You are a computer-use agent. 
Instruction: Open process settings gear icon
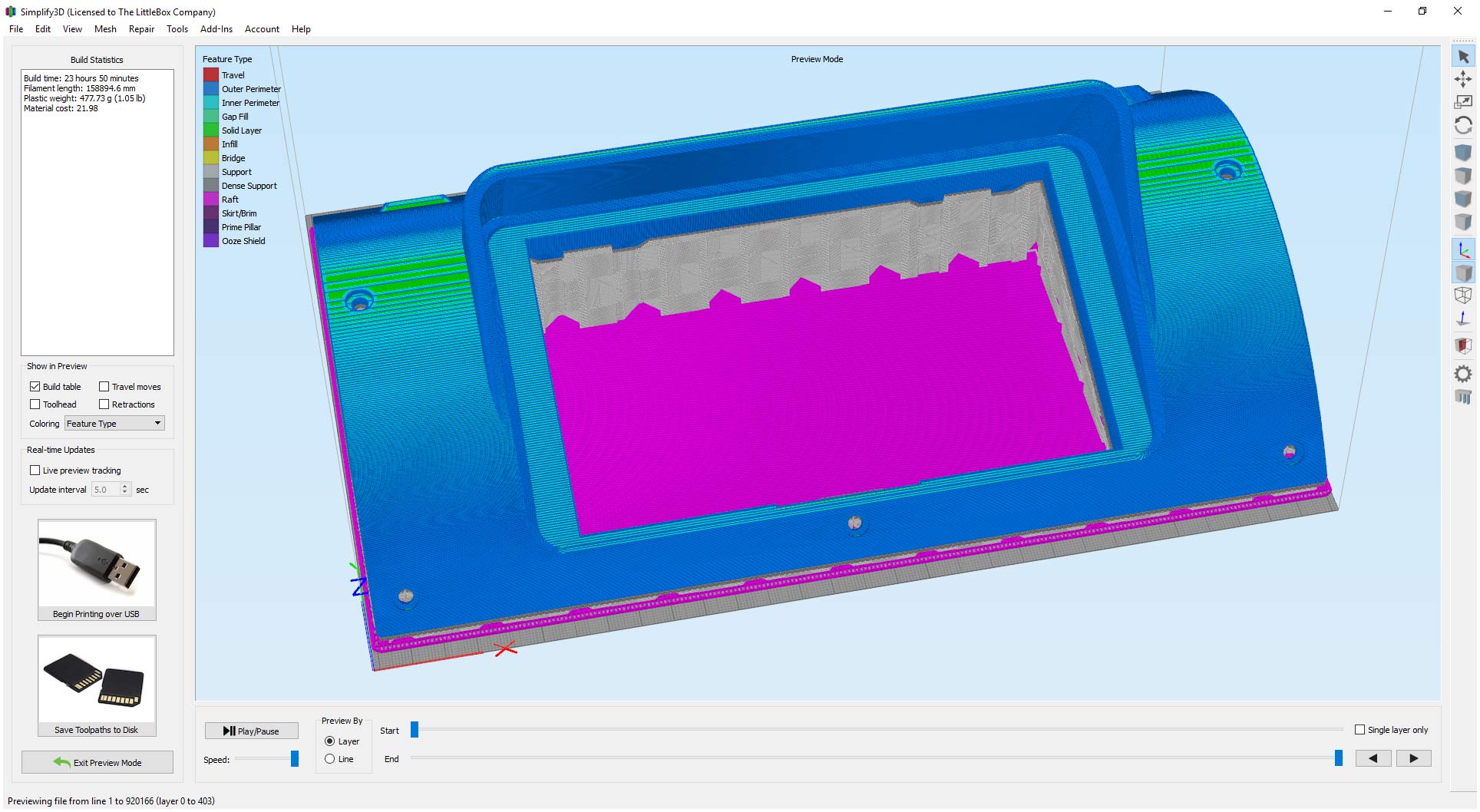tap(1463, 374)
